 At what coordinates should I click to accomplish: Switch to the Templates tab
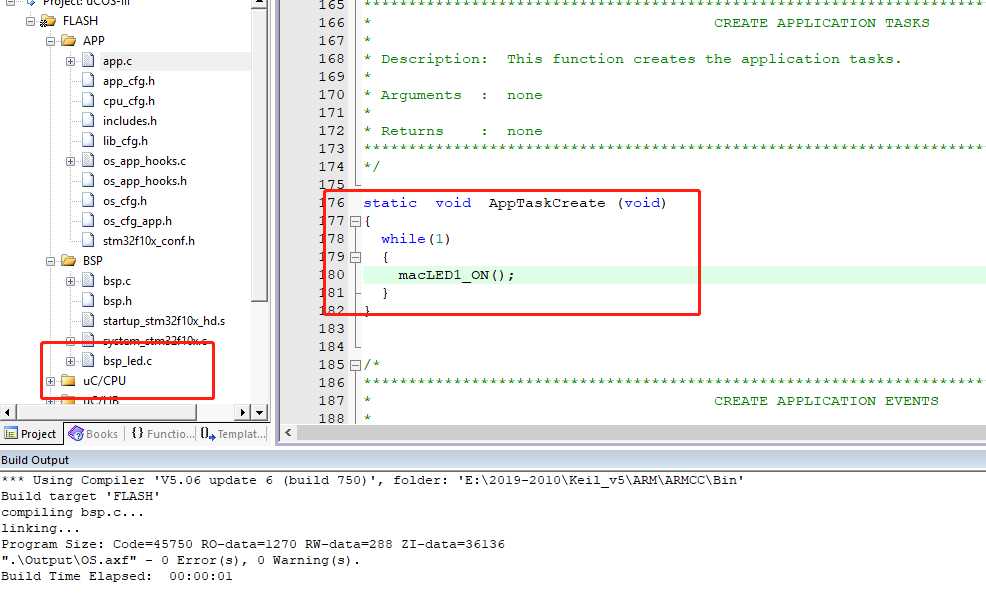(x=233, y=434)
